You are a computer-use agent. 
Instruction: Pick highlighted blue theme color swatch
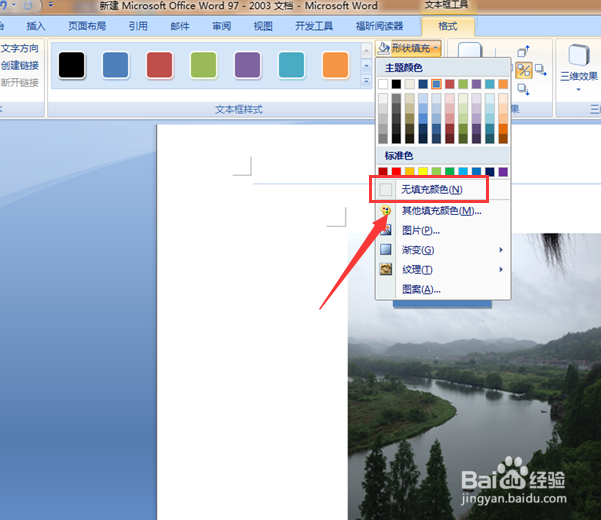(x=436, y=84)
